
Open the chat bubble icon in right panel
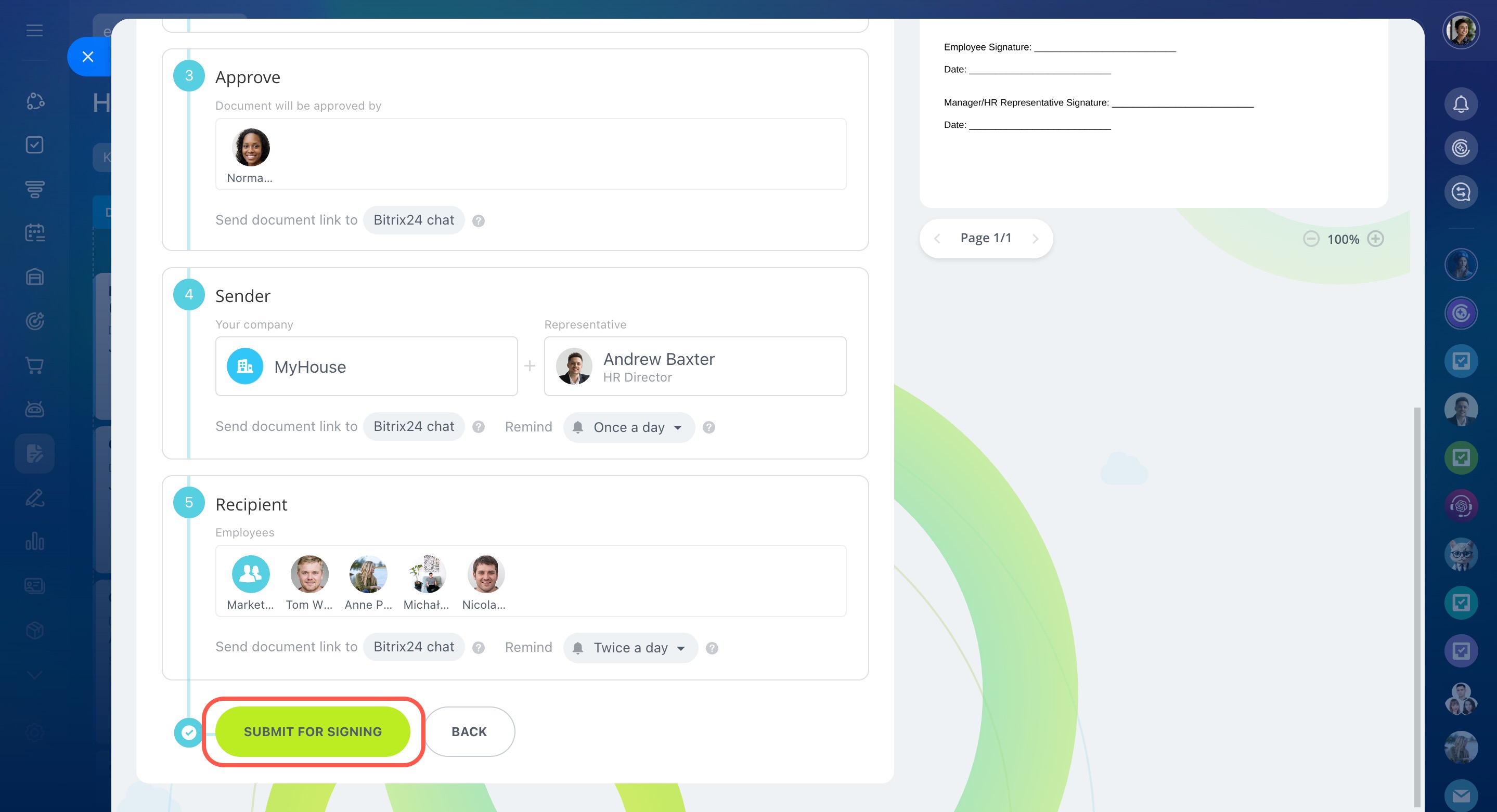(1461, 192)
